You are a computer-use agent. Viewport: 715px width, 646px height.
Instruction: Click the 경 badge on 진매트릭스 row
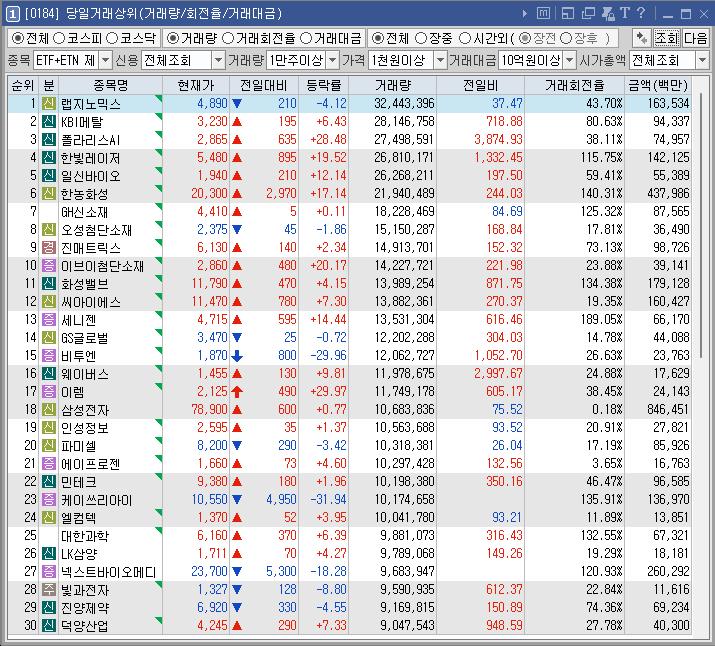point(49,248)
